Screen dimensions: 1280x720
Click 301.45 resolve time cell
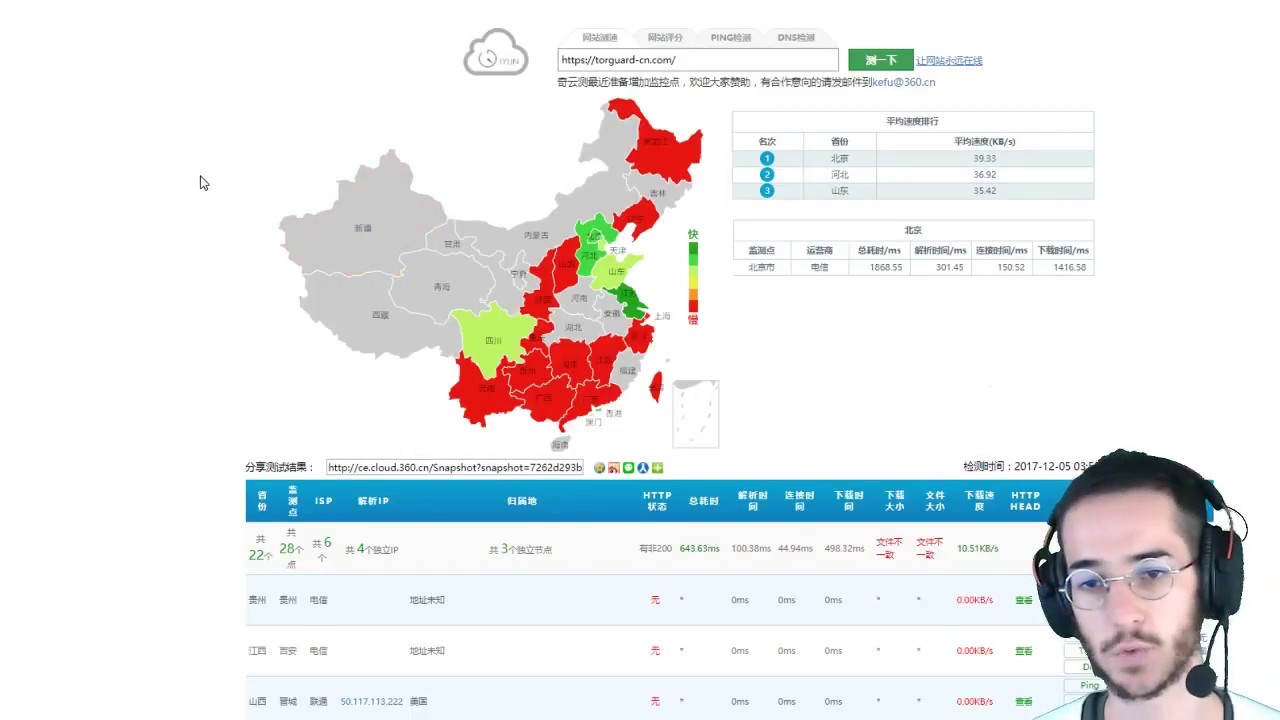940,267
